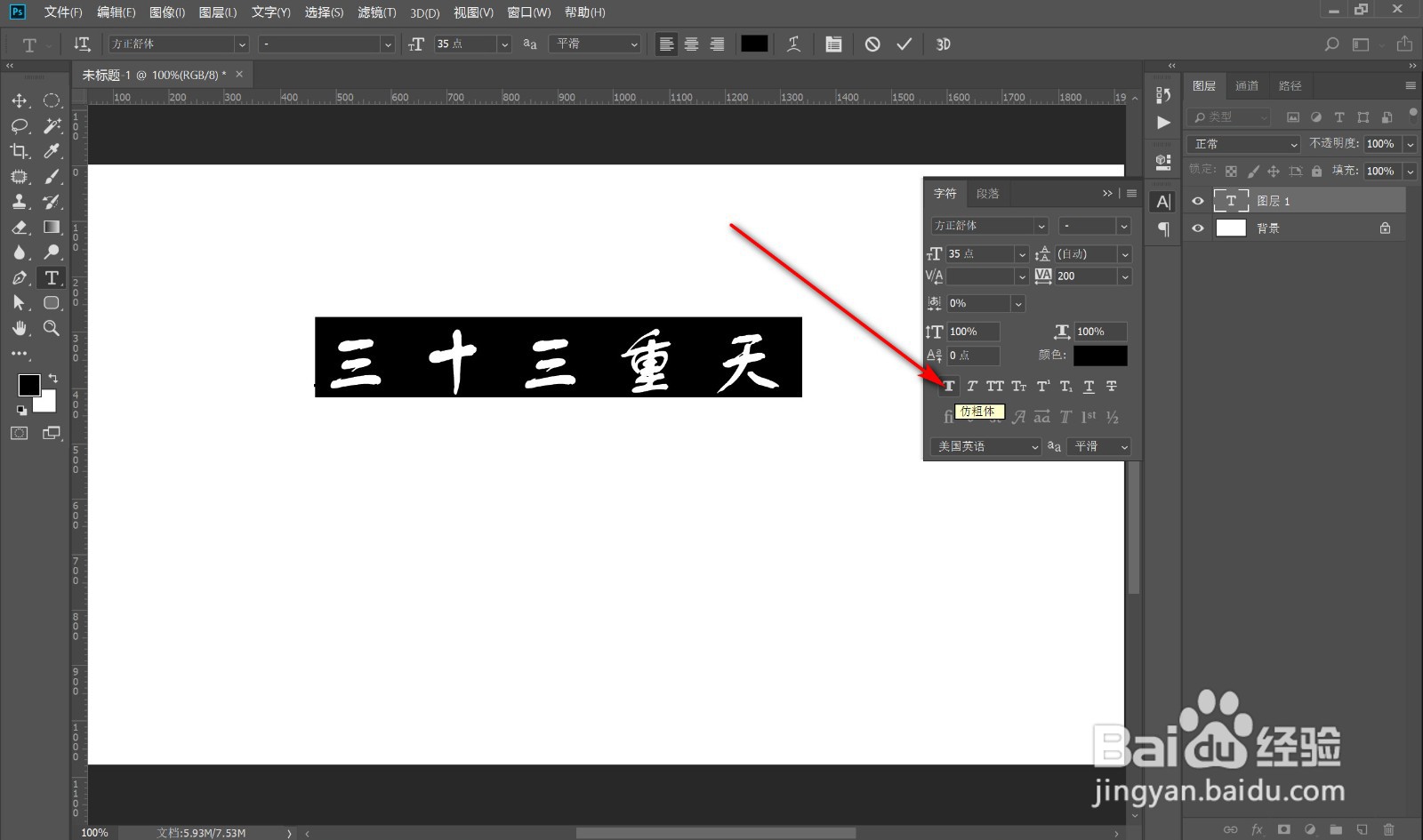
Task: Cancel current text edit icon
Action: pos(872,44)
